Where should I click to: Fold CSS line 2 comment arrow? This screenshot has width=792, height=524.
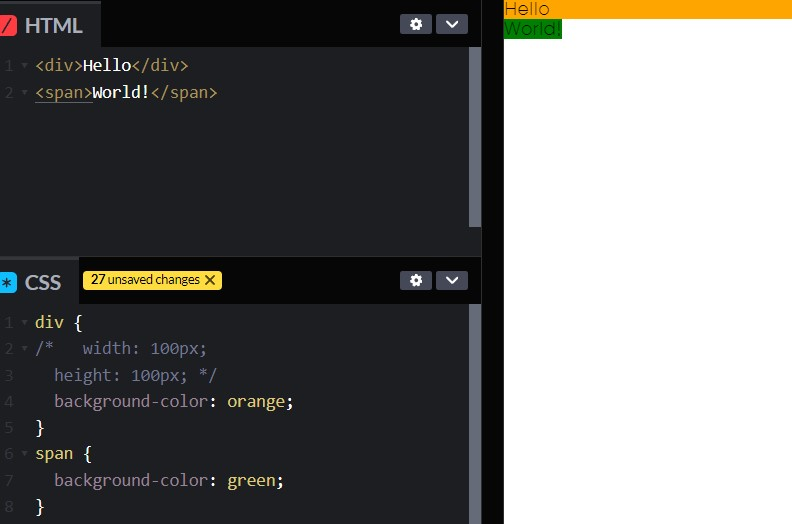click(24, 349)
